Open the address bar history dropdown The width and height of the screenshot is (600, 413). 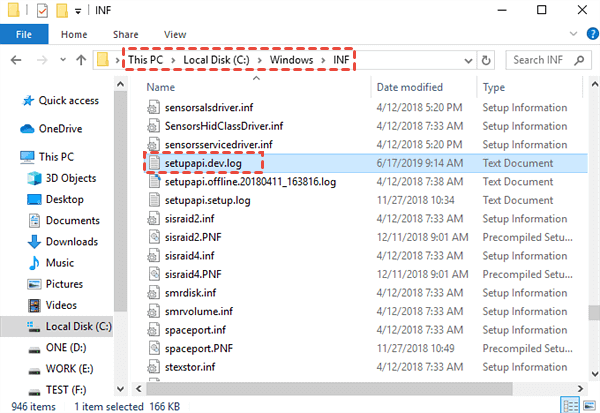tap(468, 60)
